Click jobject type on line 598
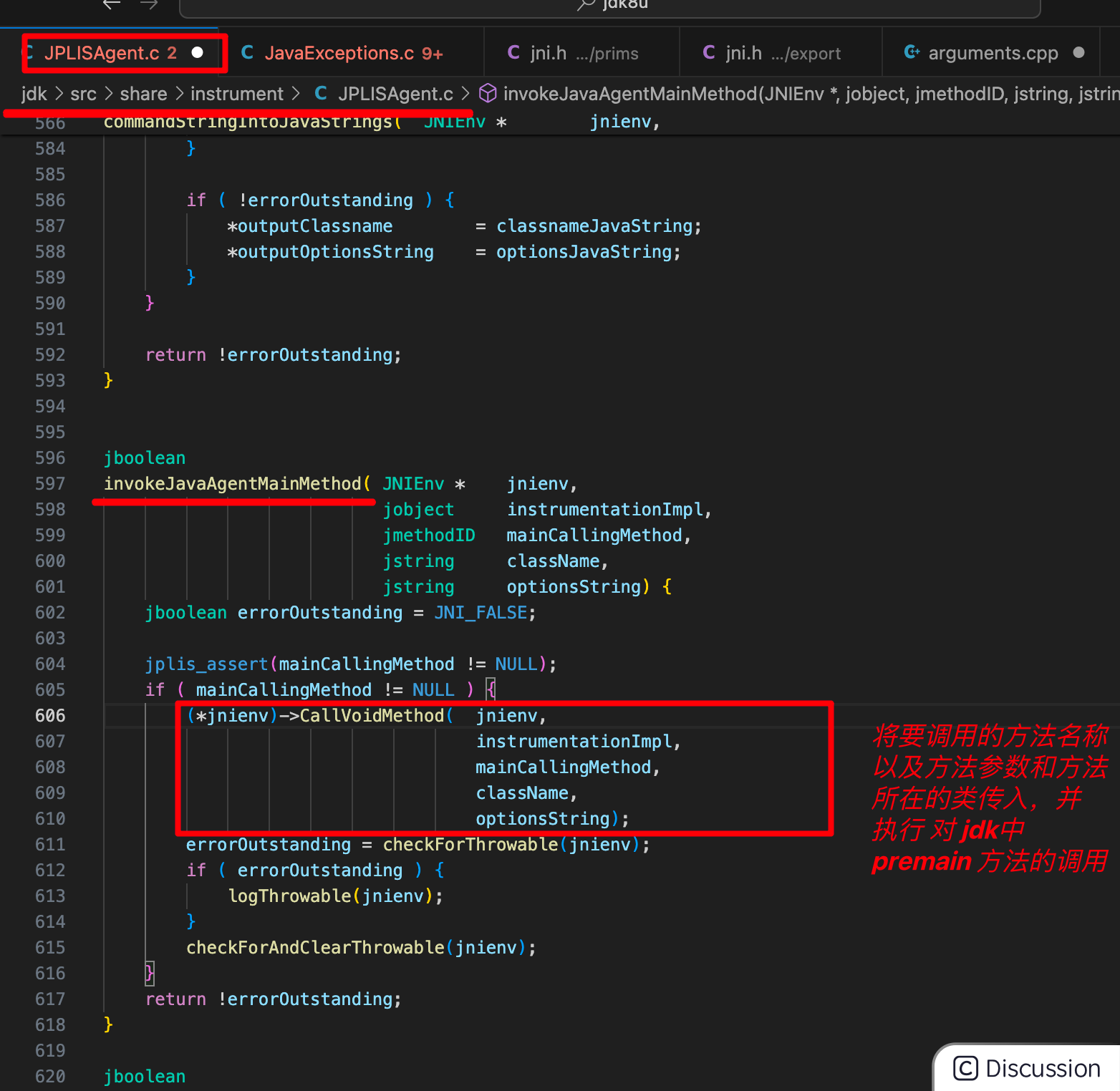The height and width of the screenshot is (1091, 1120). 418,509
